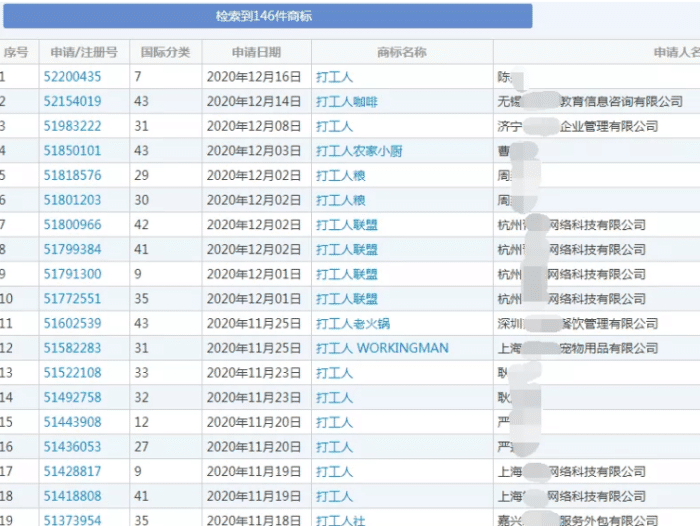Click the 检索到146件商标 banner
The image size is (700, 526).
pyautogui.click(x=268, y=16)
